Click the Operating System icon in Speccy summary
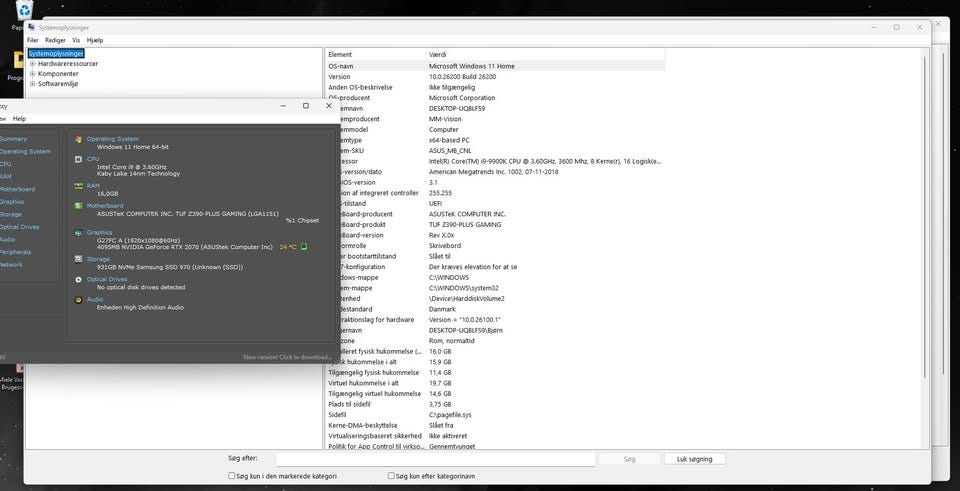 [x=78, y=139]
